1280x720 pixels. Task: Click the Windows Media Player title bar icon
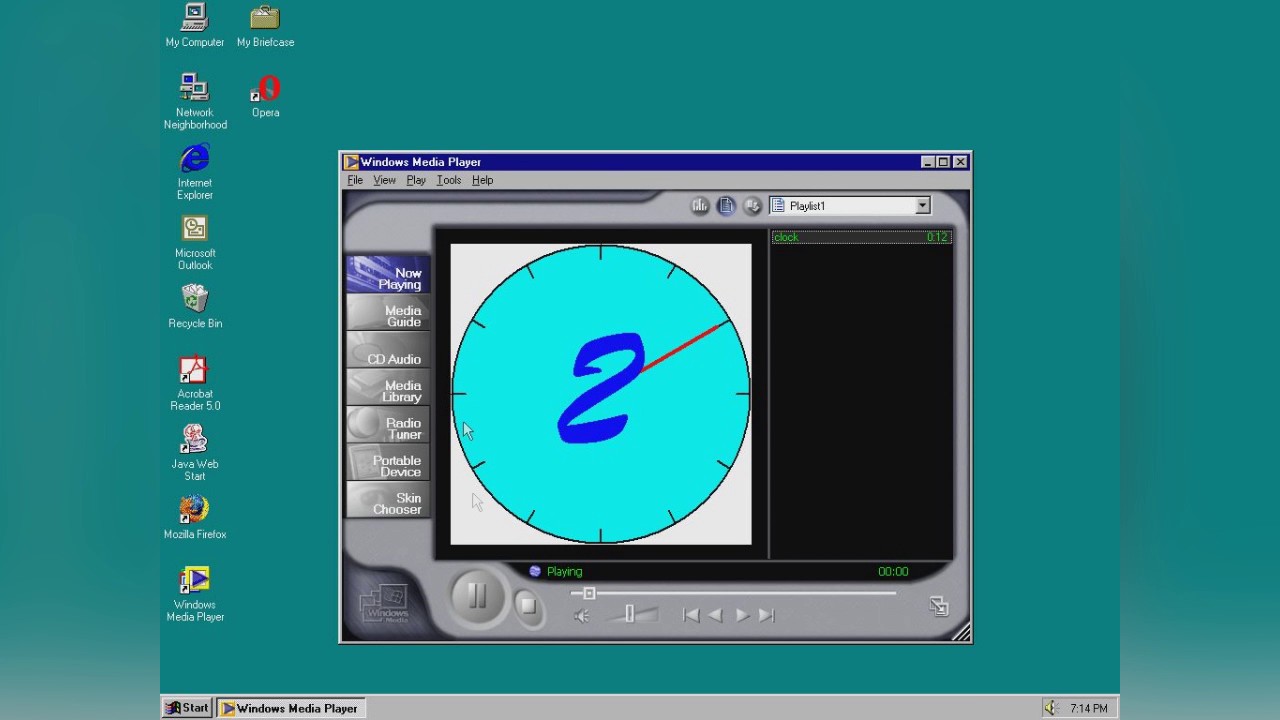click(x=351, y=162)
